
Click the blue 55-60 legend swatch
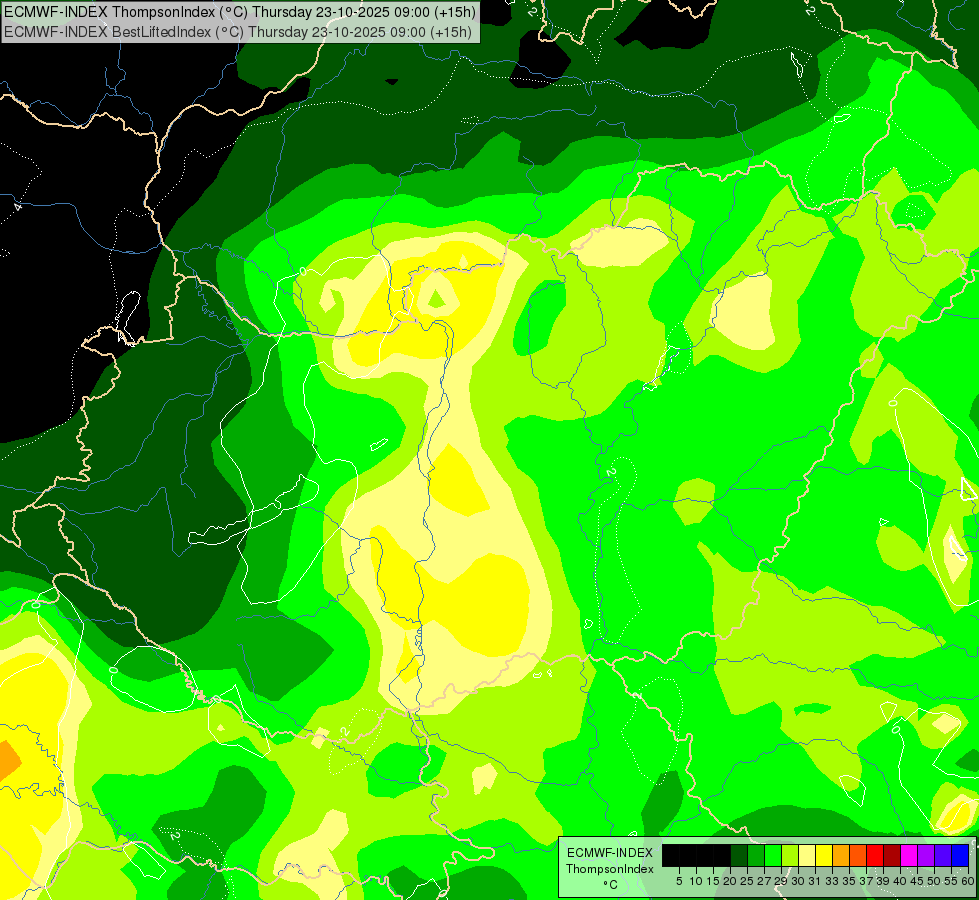pyautogui.click(x=960, y=856)
